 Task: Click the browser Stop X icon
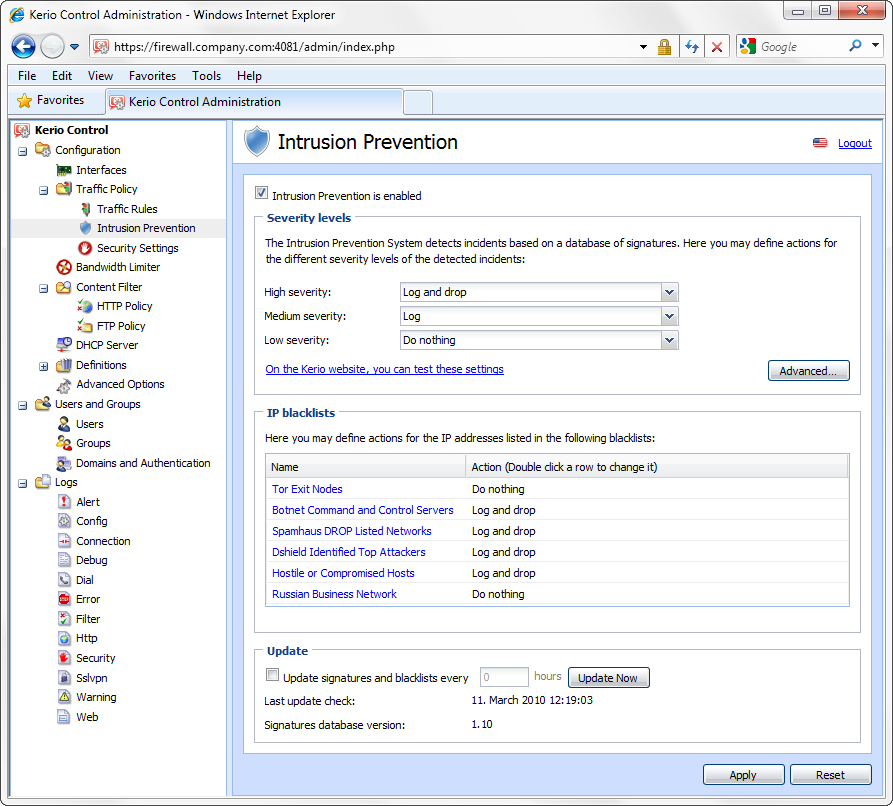(x=717, y=47)
